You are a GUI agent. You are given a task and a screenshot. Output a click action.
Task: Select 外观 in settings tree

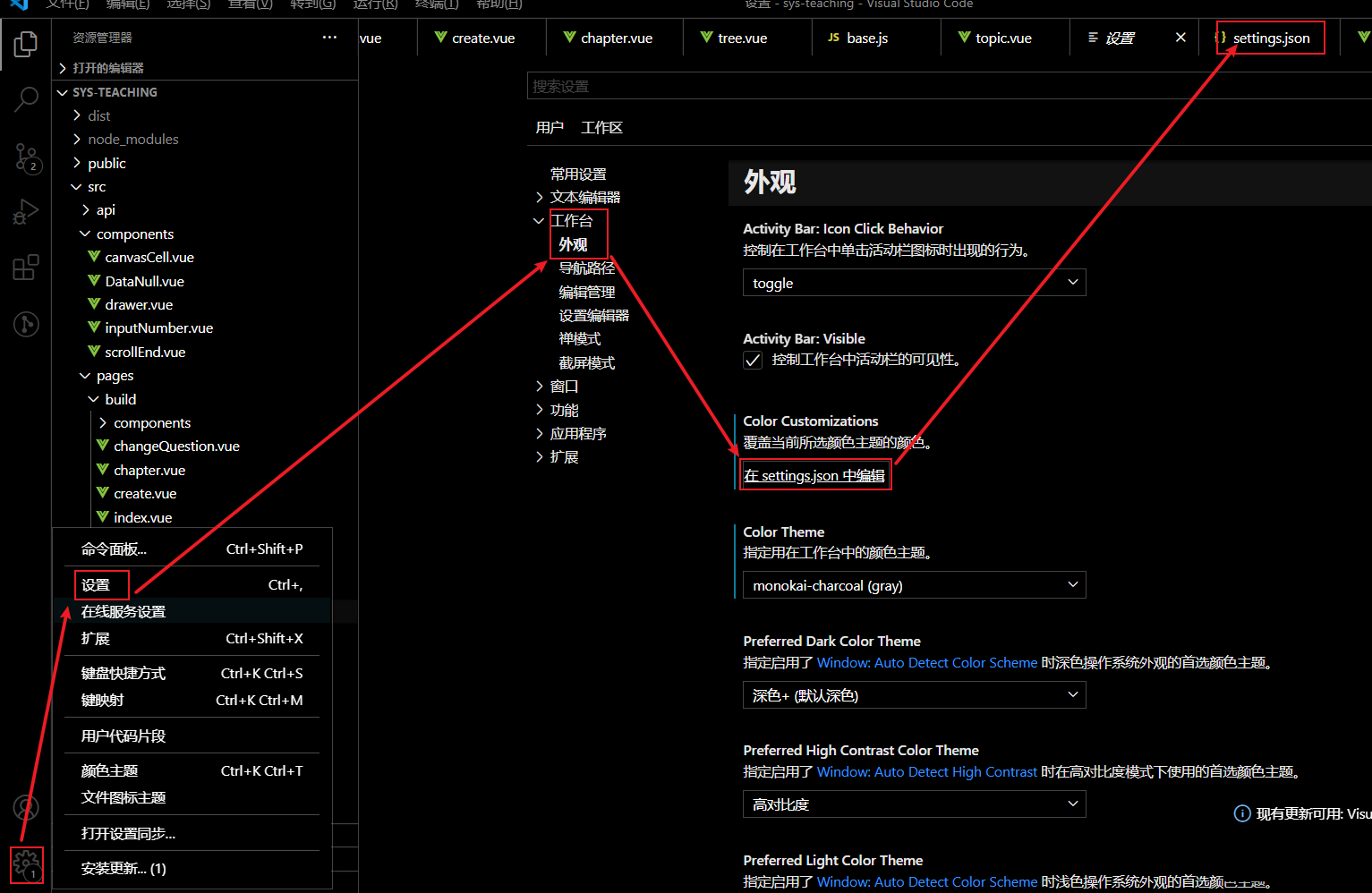[x=573, y=244]
